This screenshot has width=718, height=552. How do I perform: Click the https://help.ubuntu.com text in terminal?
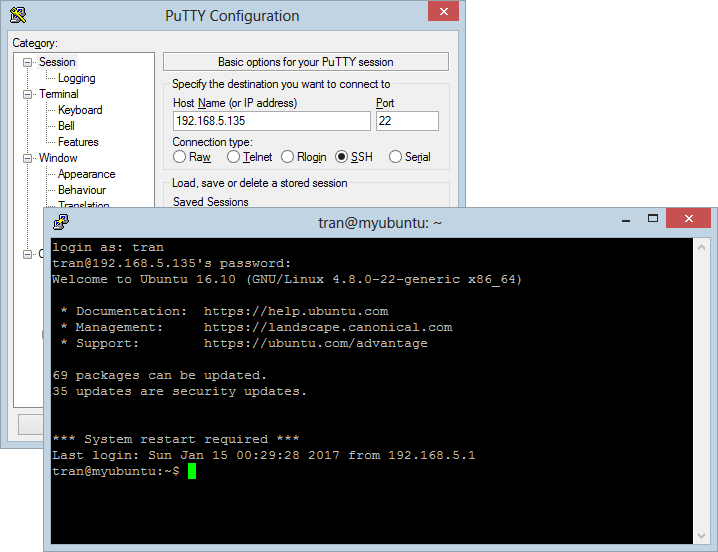click(x=296, y=312)
